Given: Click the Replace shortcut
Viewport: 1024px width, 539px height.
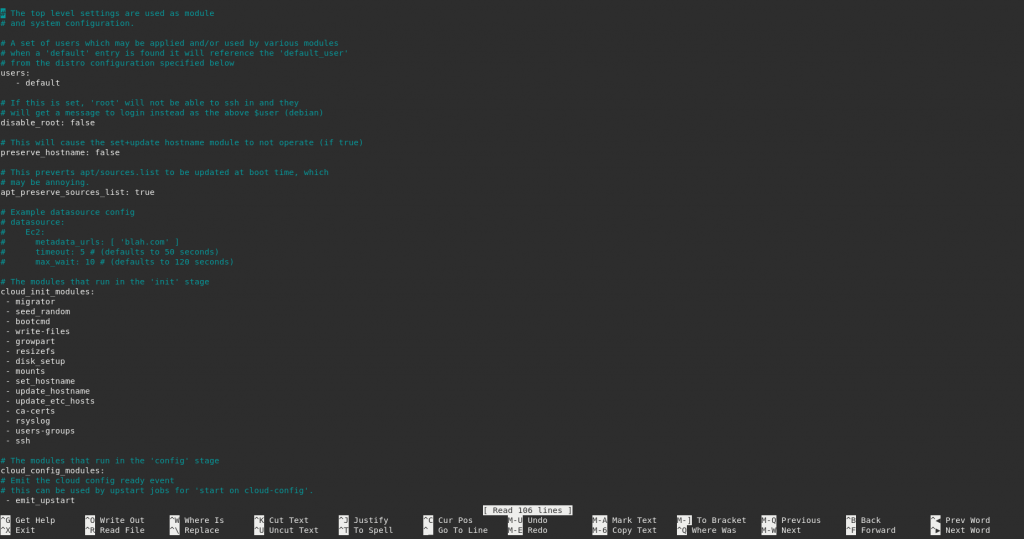Looking at the screenshot, I should [201, 530].
